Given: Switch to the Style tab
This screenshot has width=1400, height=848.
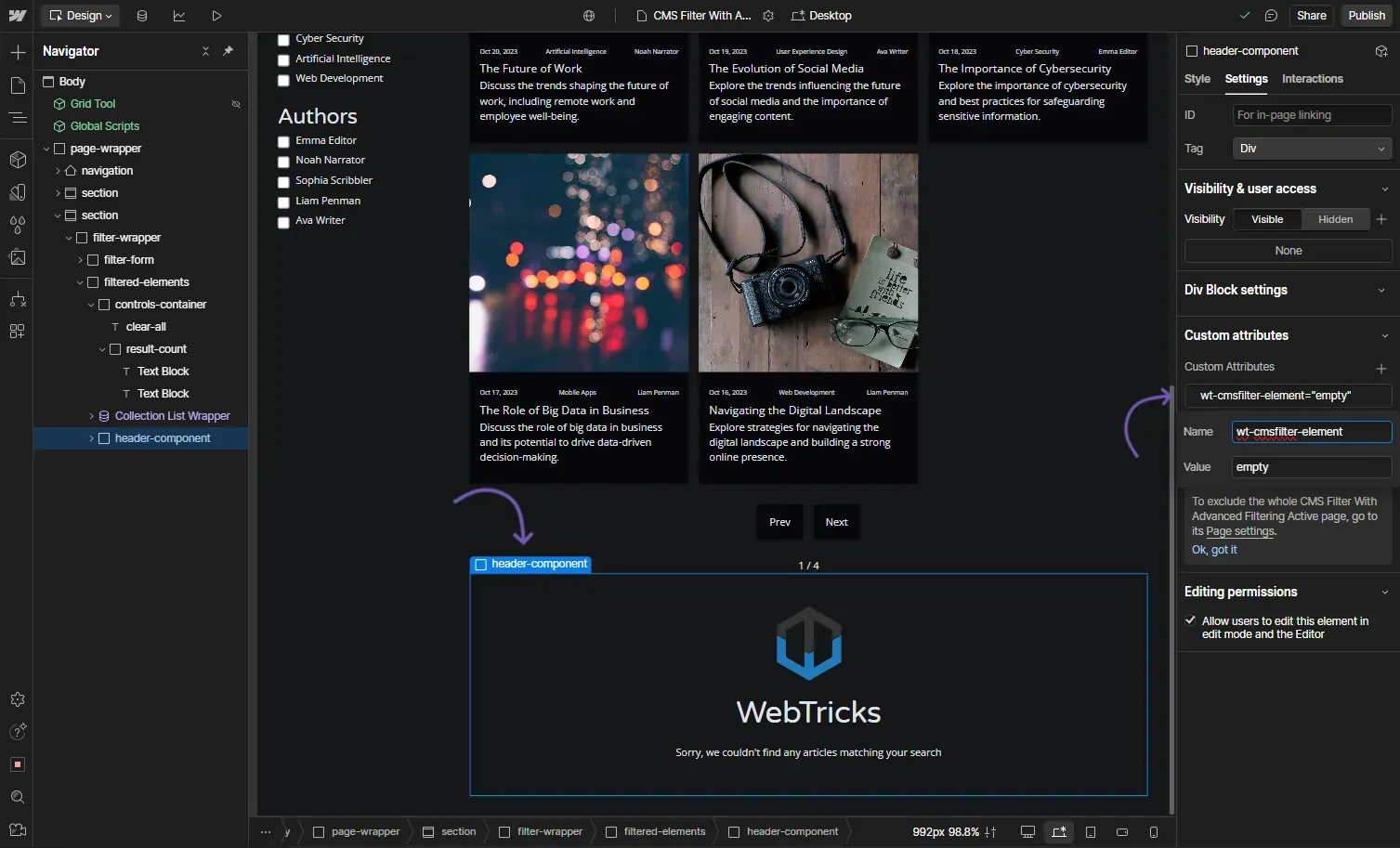Looking at the screenshot, I should 1197,79.
